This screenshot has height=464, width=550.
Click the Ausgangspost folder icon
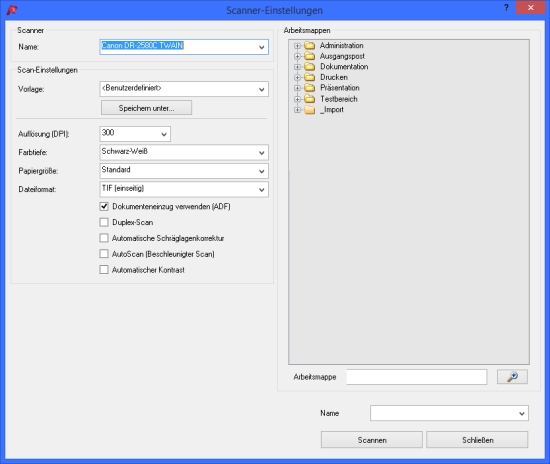click(309, 56)
